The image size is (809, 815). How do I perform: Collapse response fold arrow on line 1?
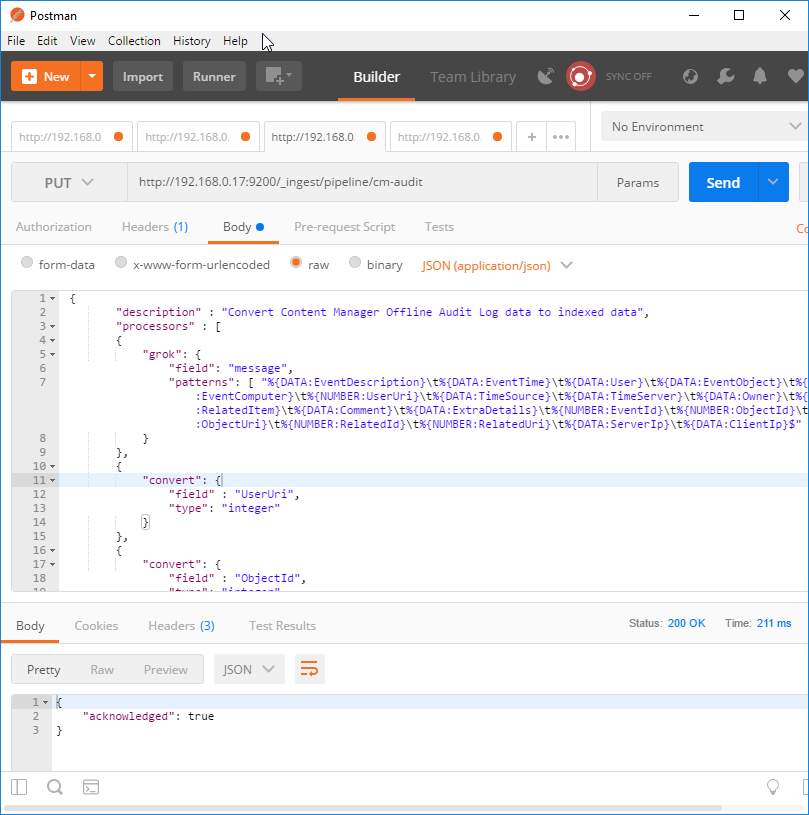click(x=46, y=702)
